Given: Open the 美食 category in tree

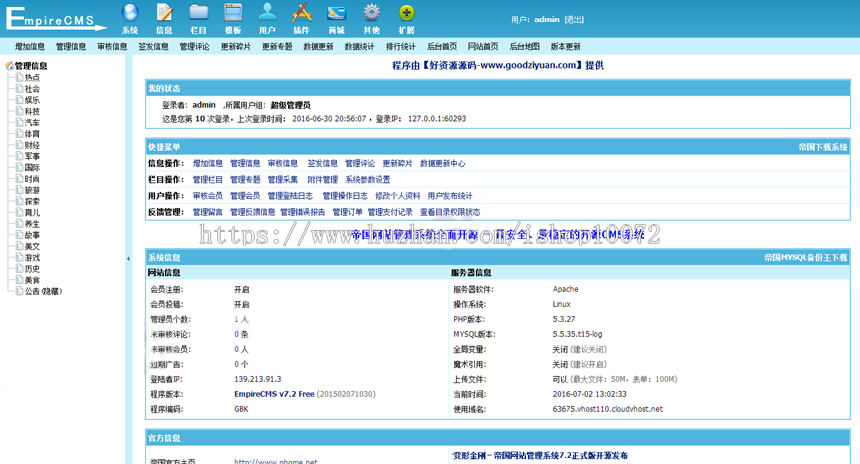Looking at the screenshot, I should pos(32,280).
